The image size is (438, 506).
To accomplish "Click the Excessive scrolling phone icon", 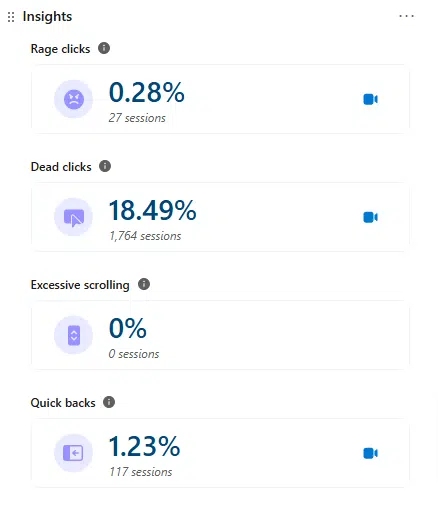I will [x=73, y=335].
